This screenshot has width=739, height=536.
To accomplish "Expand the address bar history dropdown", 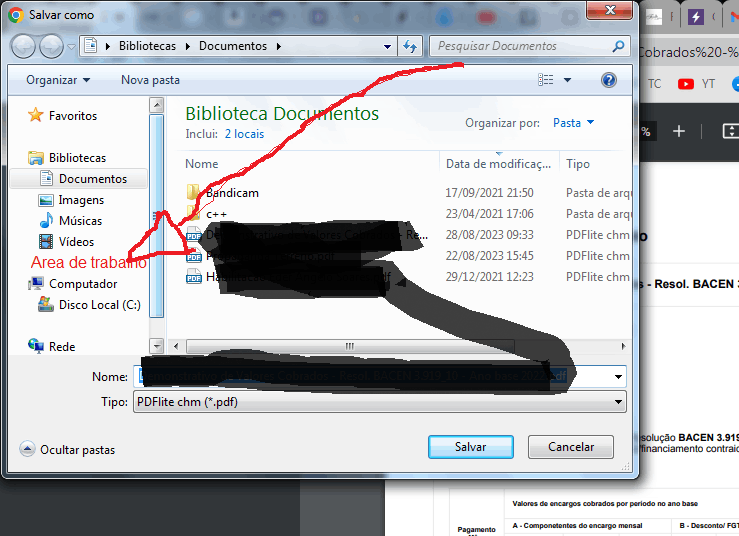I will (x=387, y=46).
